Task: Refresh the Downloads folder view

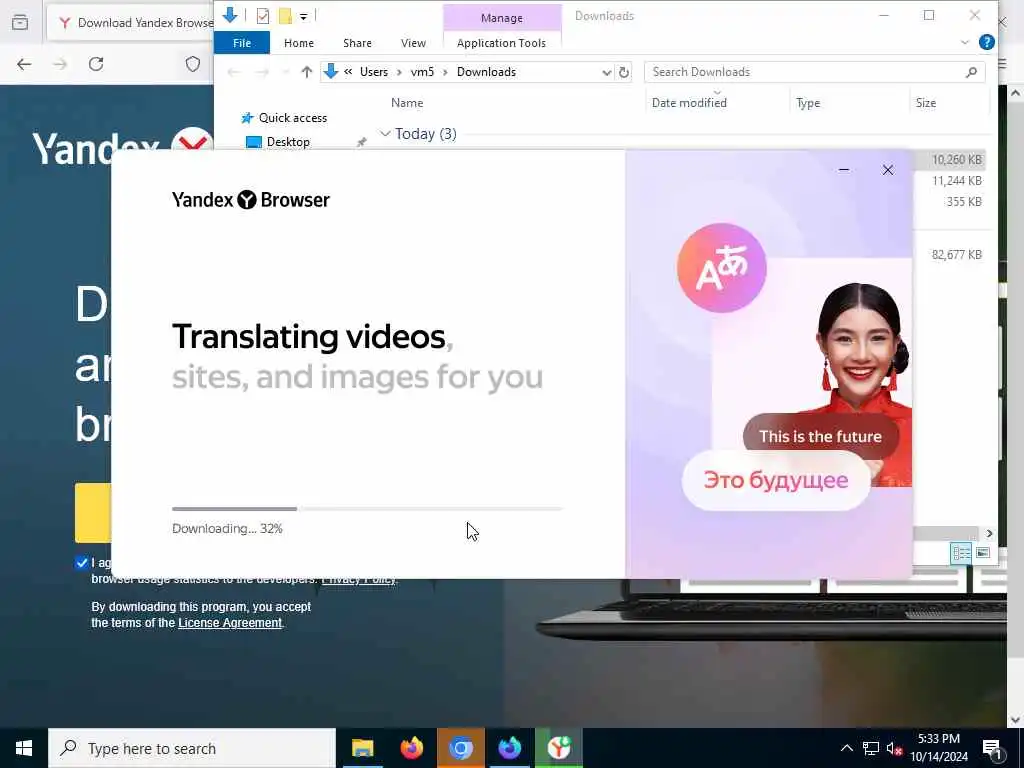Action: (624, 72)
